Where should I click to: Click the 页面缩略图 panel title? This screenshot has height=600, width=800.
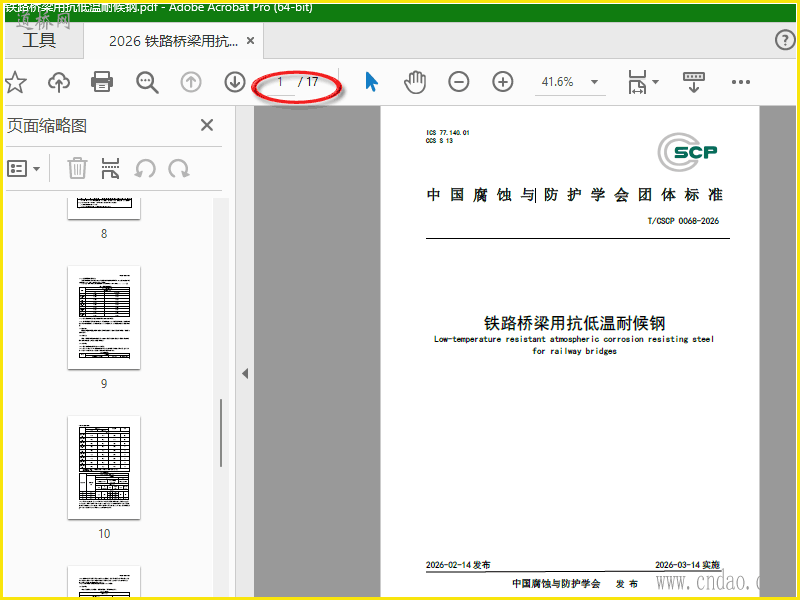pyautogui.click(x=47, y=126)
